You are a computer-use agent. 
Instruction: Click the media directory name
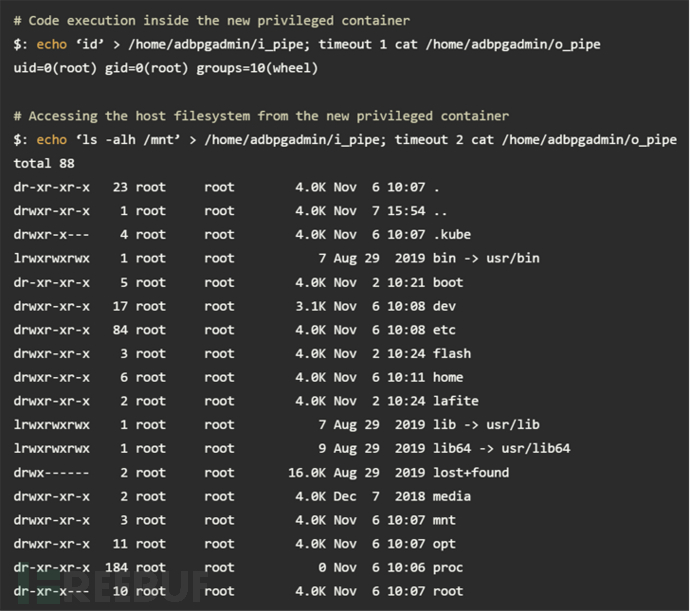pos(452,496)
